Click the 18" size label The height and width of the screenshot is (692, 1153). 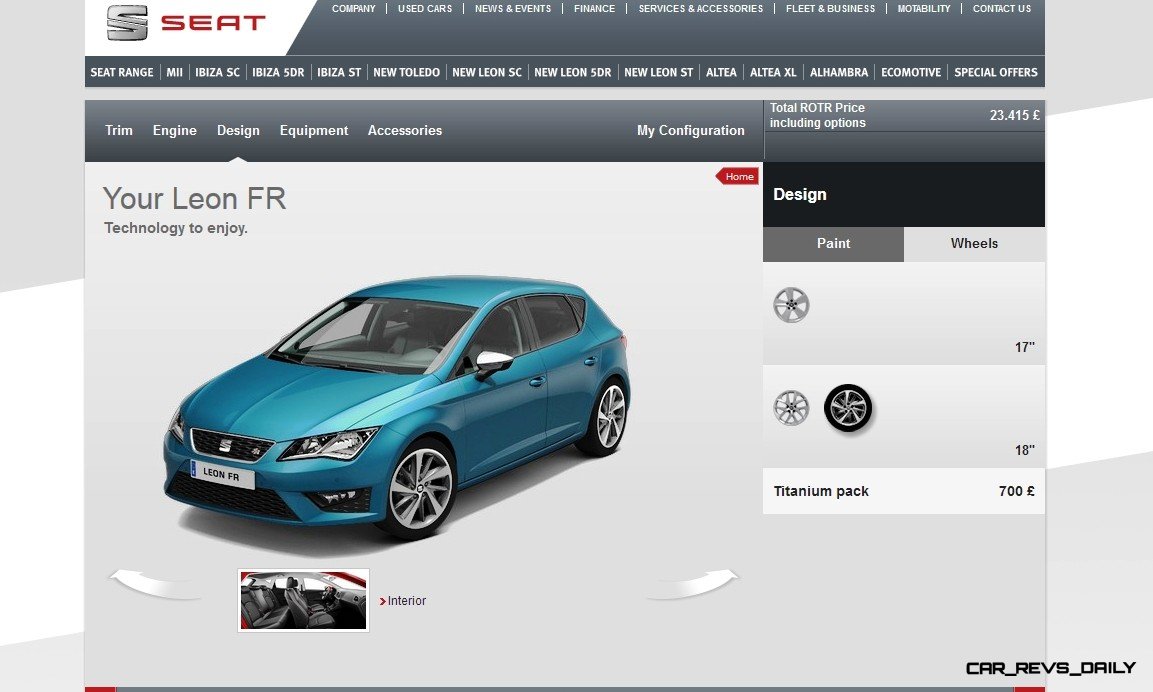tap(1025, 450)
